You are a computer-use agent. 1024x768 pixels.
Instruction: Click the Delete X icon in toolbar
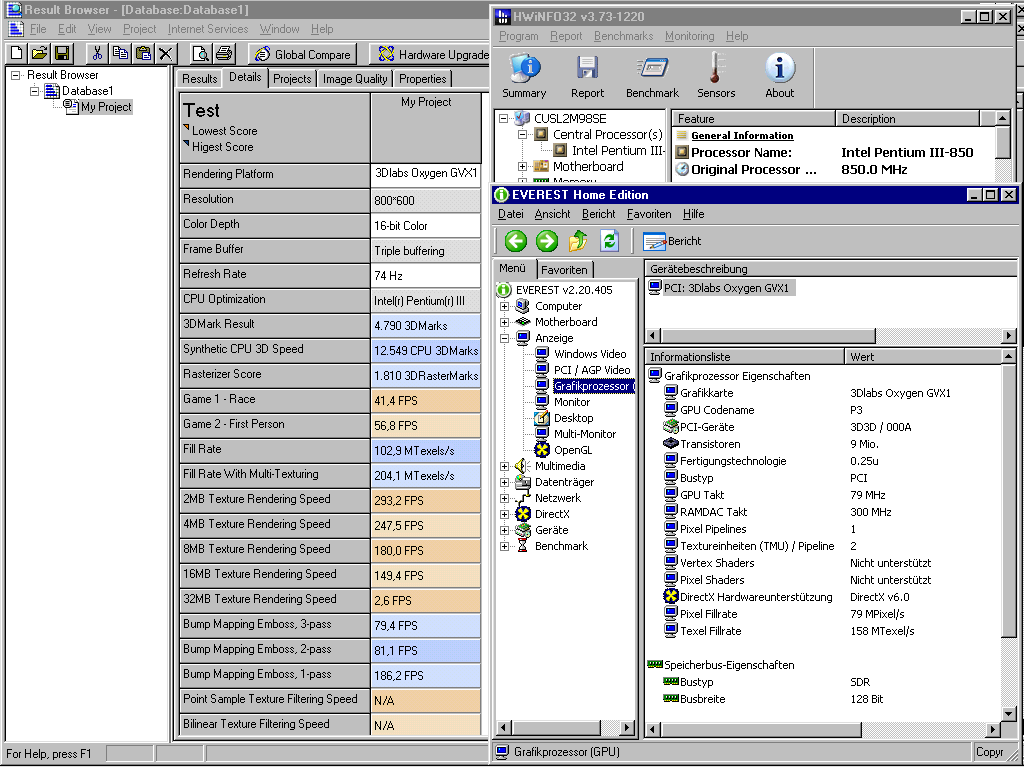pyautogui.click(x=166, y=54)
